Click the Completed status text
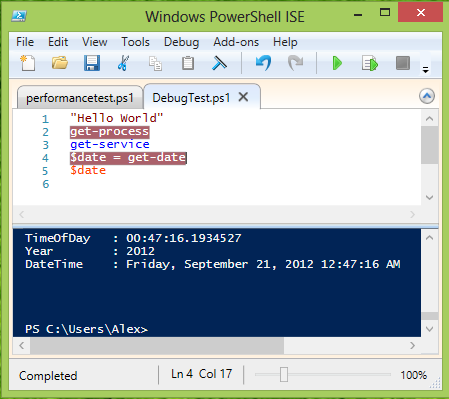 coord(48,376)
